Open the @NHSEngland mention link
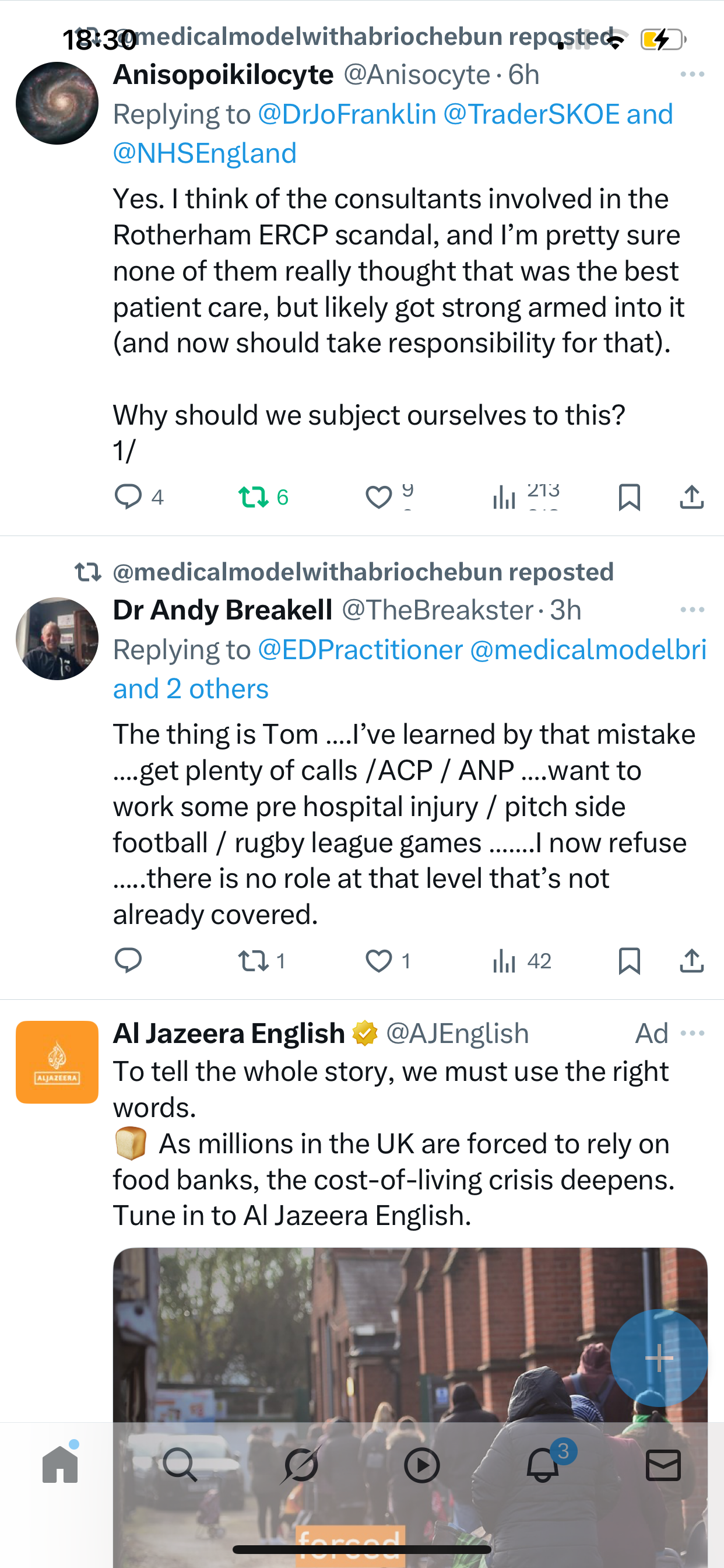This screenshot has width=724, height=1568. pyautogui.click(x=205, y=153)
